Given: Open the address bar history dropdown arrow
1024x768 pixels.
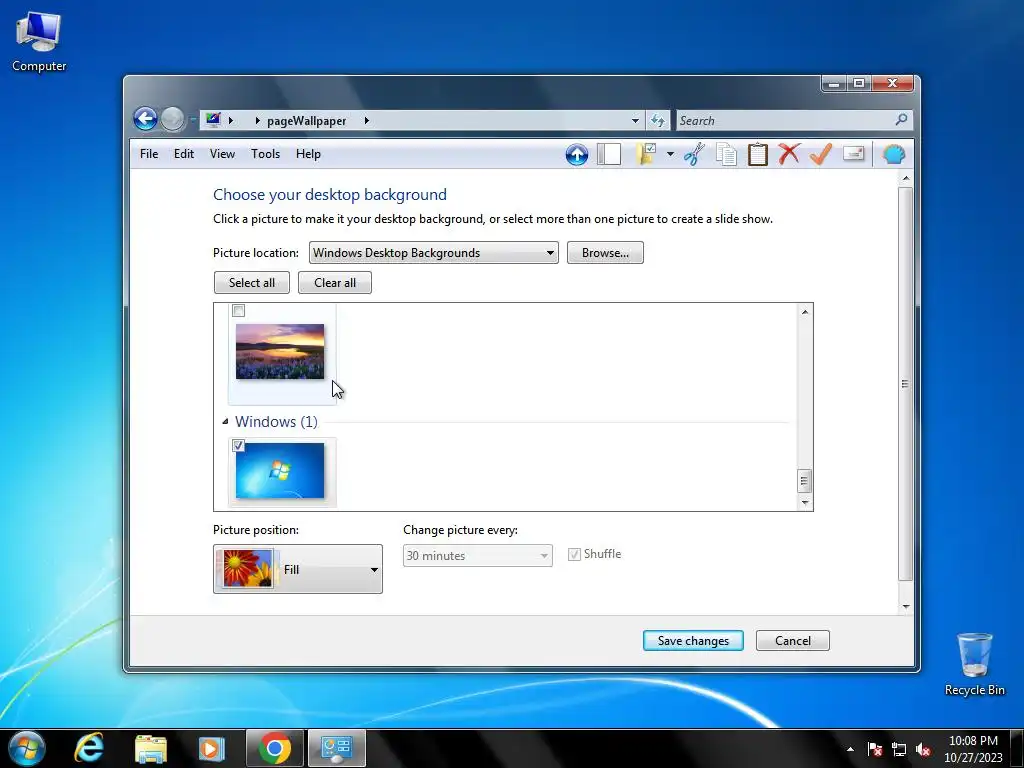Looking at the screenshot, I should 635,120.
